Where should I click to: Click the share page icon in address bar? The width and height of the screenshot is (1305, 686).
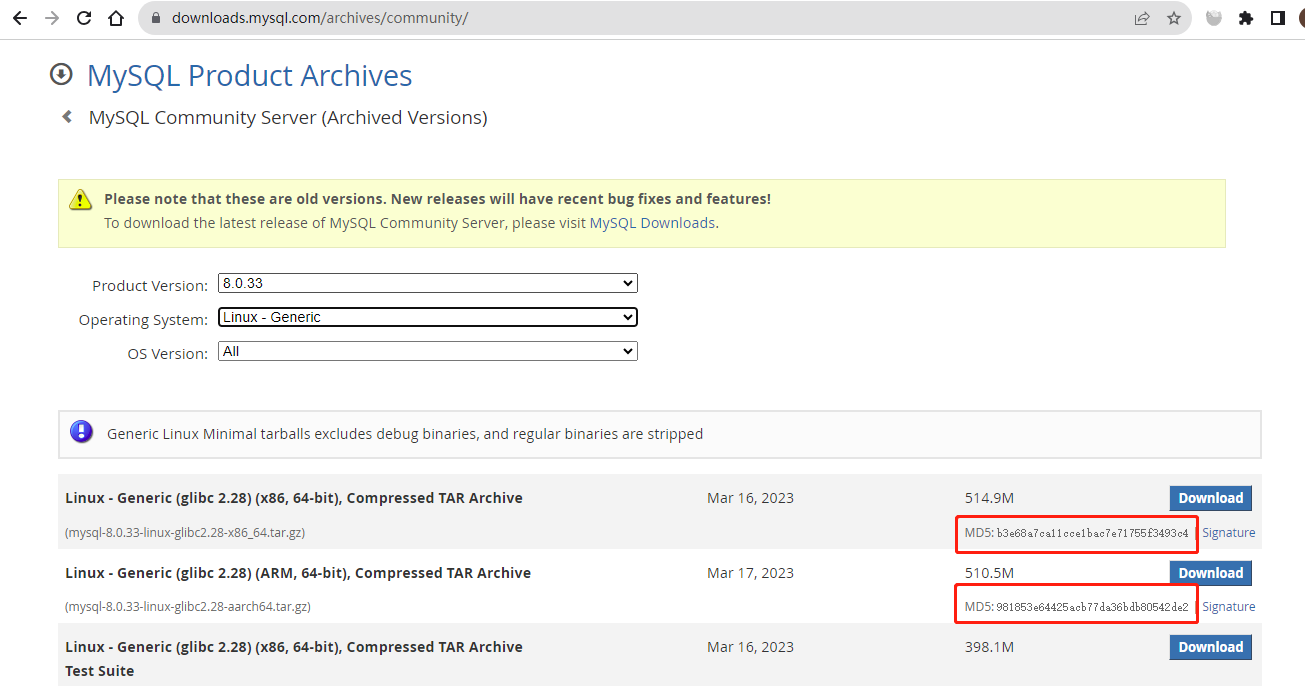point(1142,18)
